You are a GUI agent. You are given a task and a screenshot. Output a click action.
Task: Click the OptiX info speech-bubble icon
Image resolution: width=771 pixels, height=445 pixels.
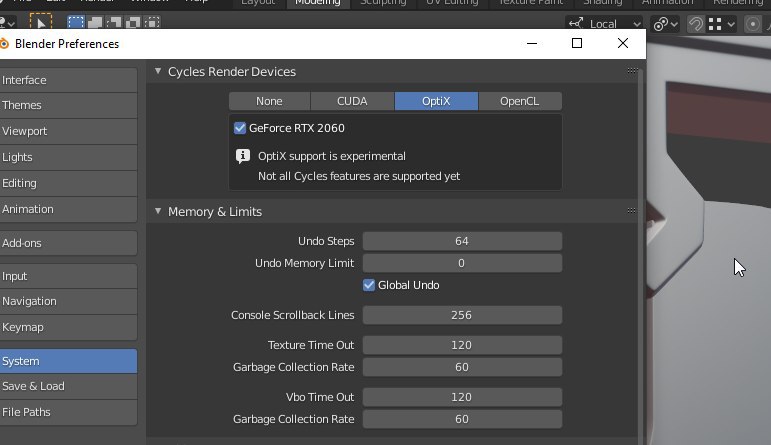(x=242, y=156)
